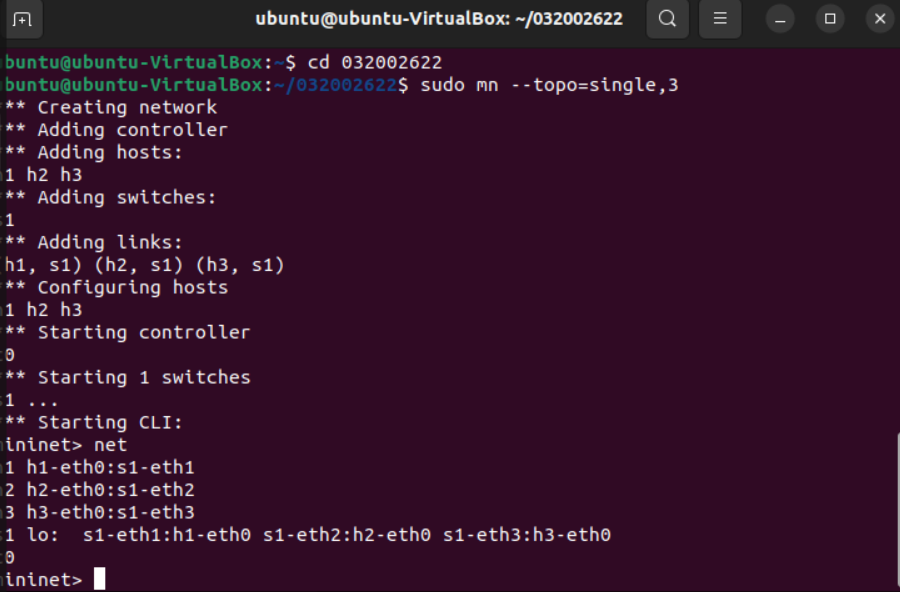This screenshot has width=900, height=592.
Task: Click the cursor block at mininet prompt
Action: 99,579
